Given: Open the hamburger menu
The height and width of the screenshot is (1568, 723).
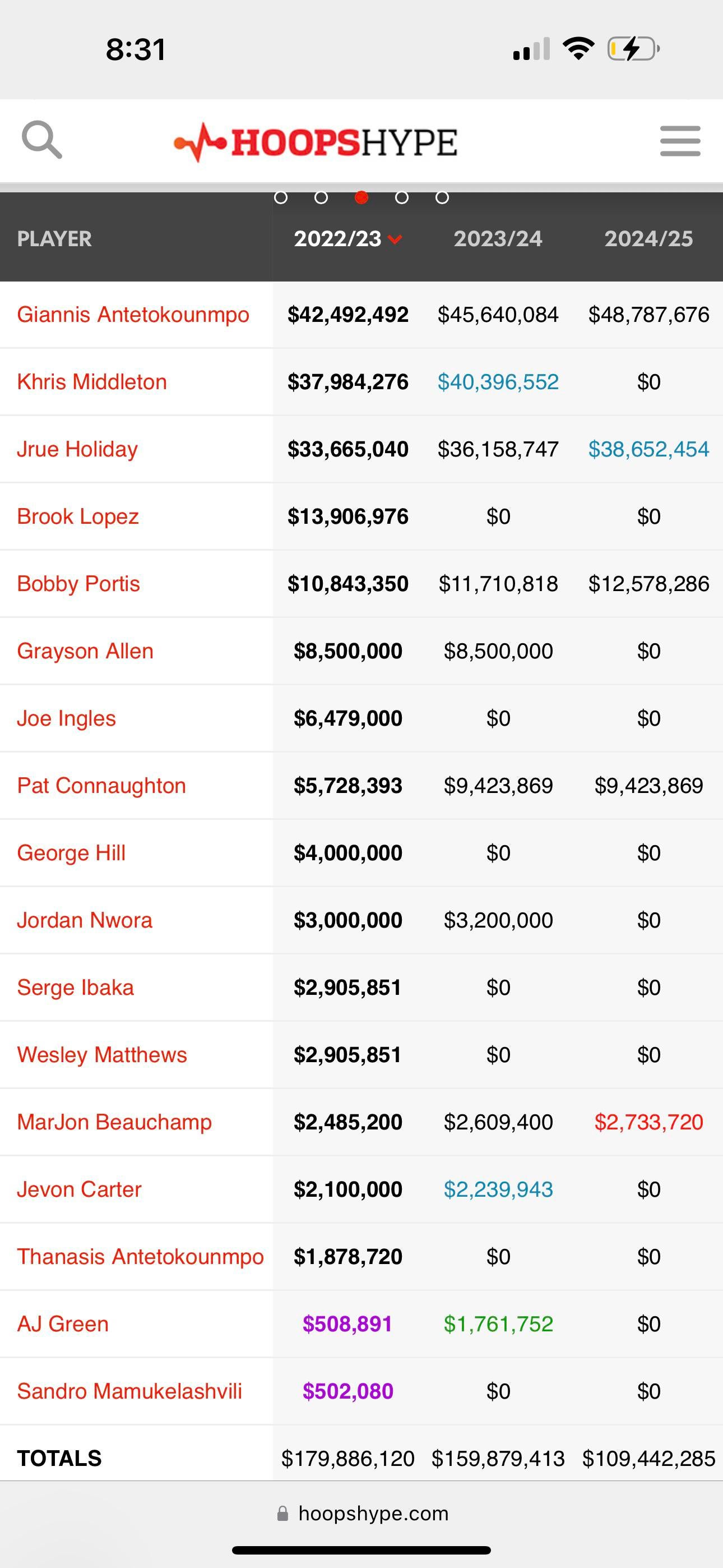Looking at the screenshot, I should point(680,141).
